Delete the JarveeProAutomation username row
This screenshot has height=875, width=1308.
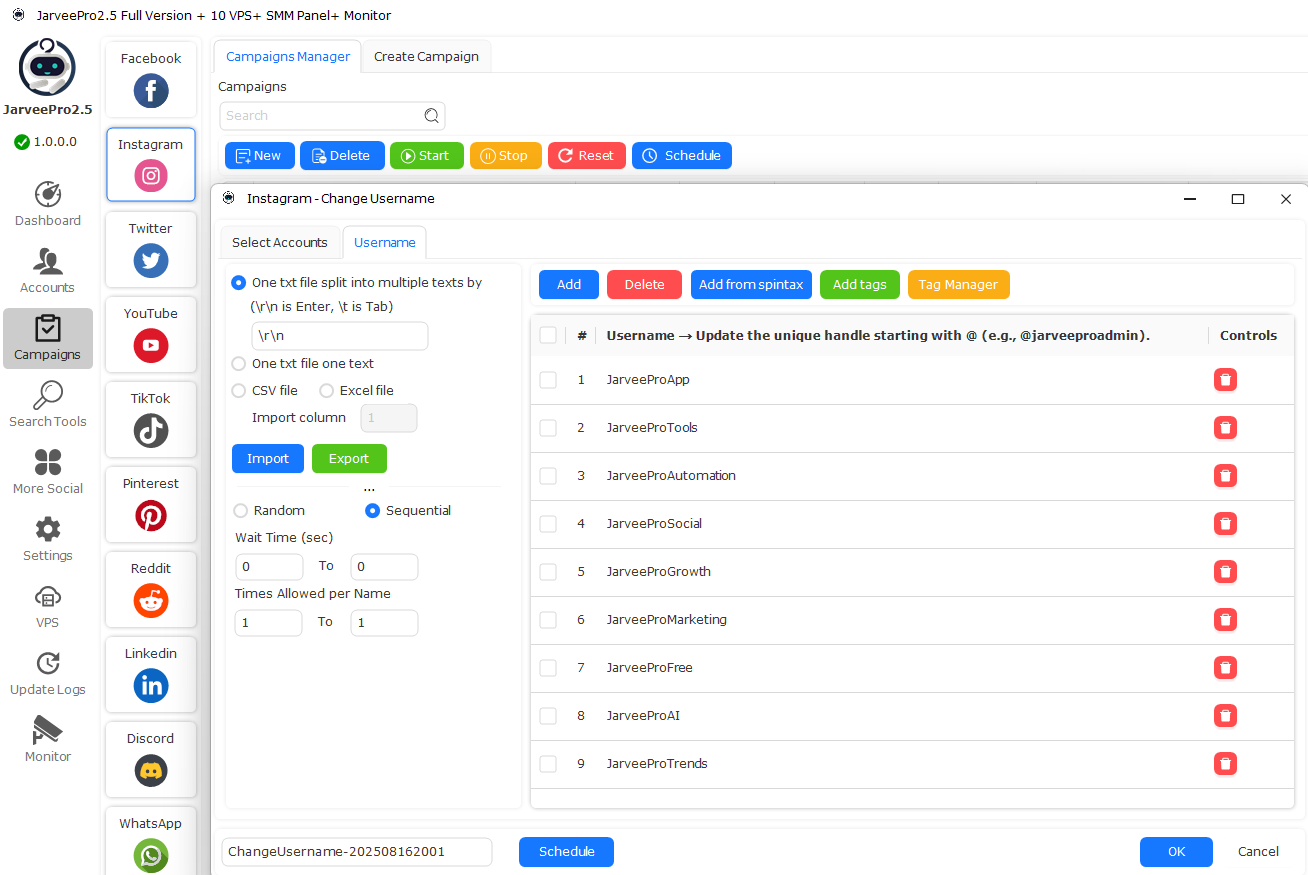pos(1225,476)
